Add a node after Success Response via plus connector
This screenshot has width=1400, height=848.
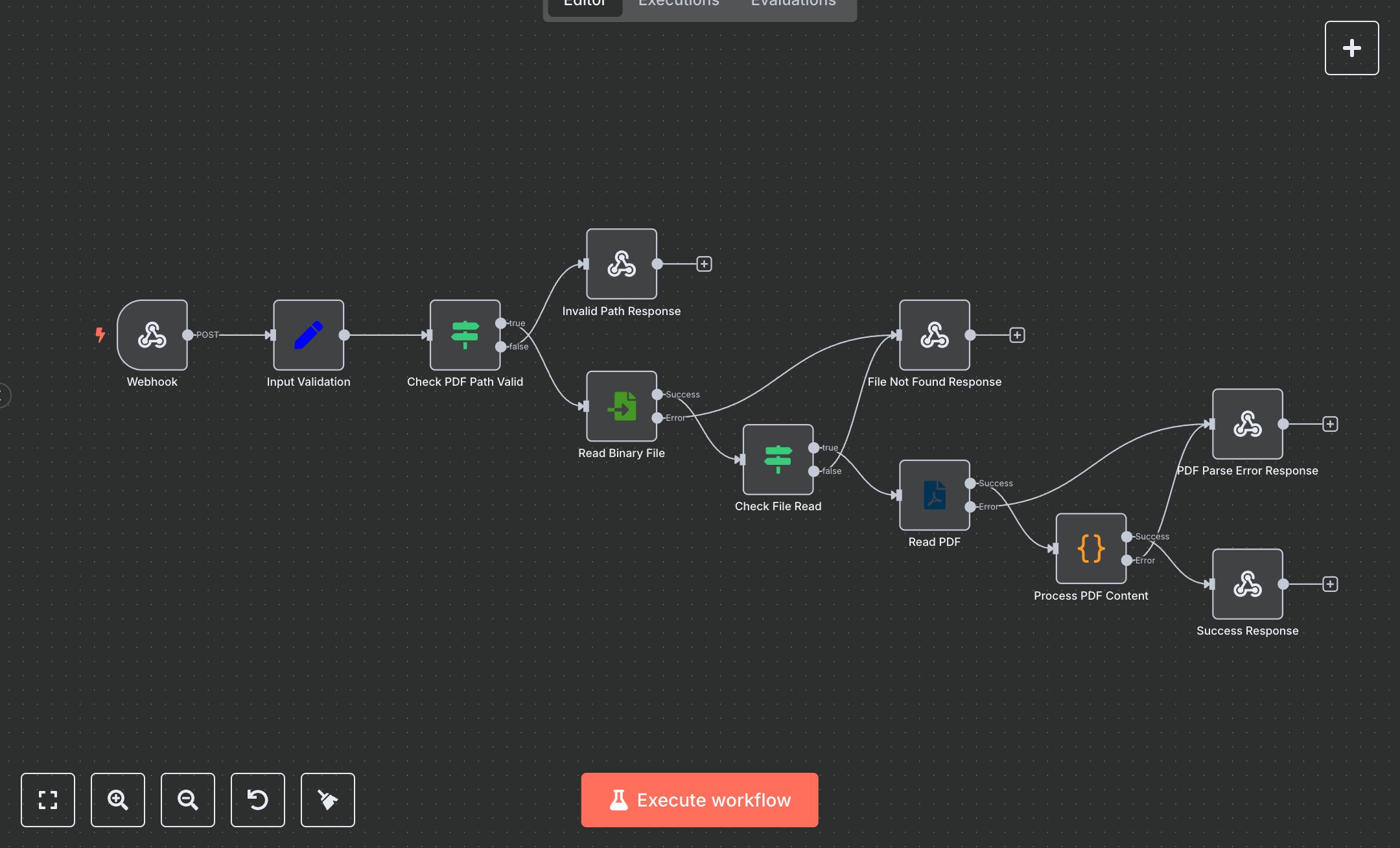click(1330, 584)
